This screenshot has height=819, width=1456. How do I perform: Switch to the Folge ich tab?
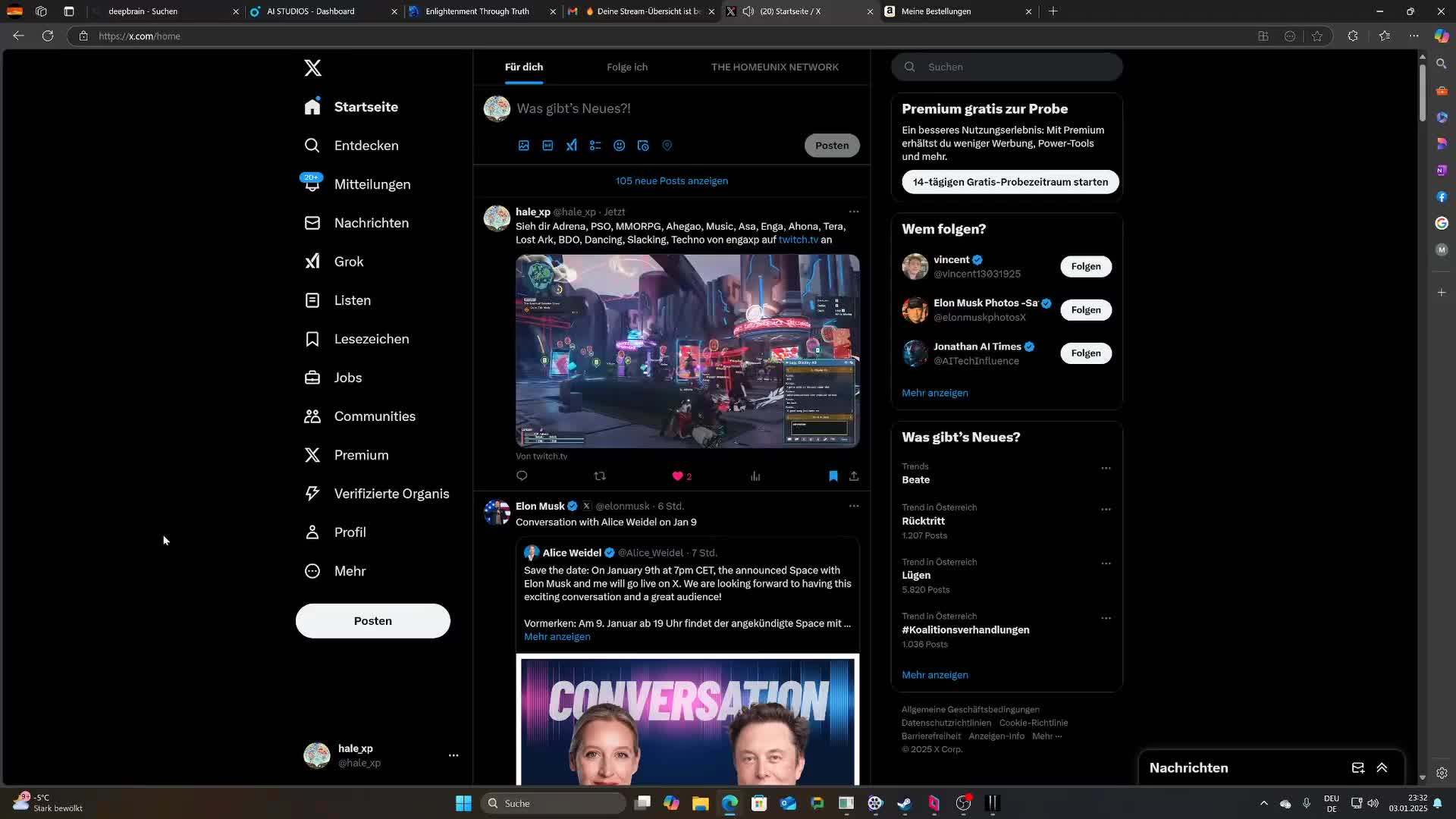pyautogui.click(x=627, y=67)
